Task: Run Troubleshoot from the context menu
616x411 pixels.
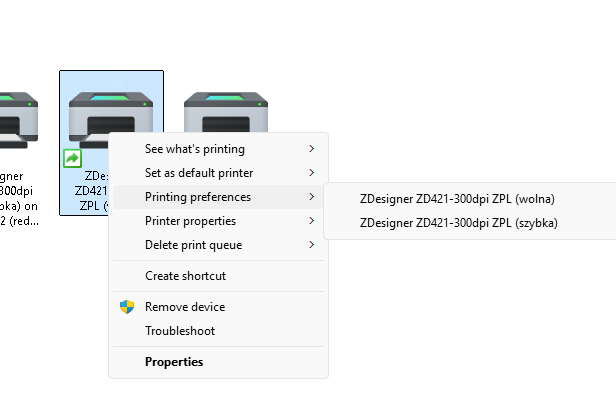Action: tap(180, 331)
